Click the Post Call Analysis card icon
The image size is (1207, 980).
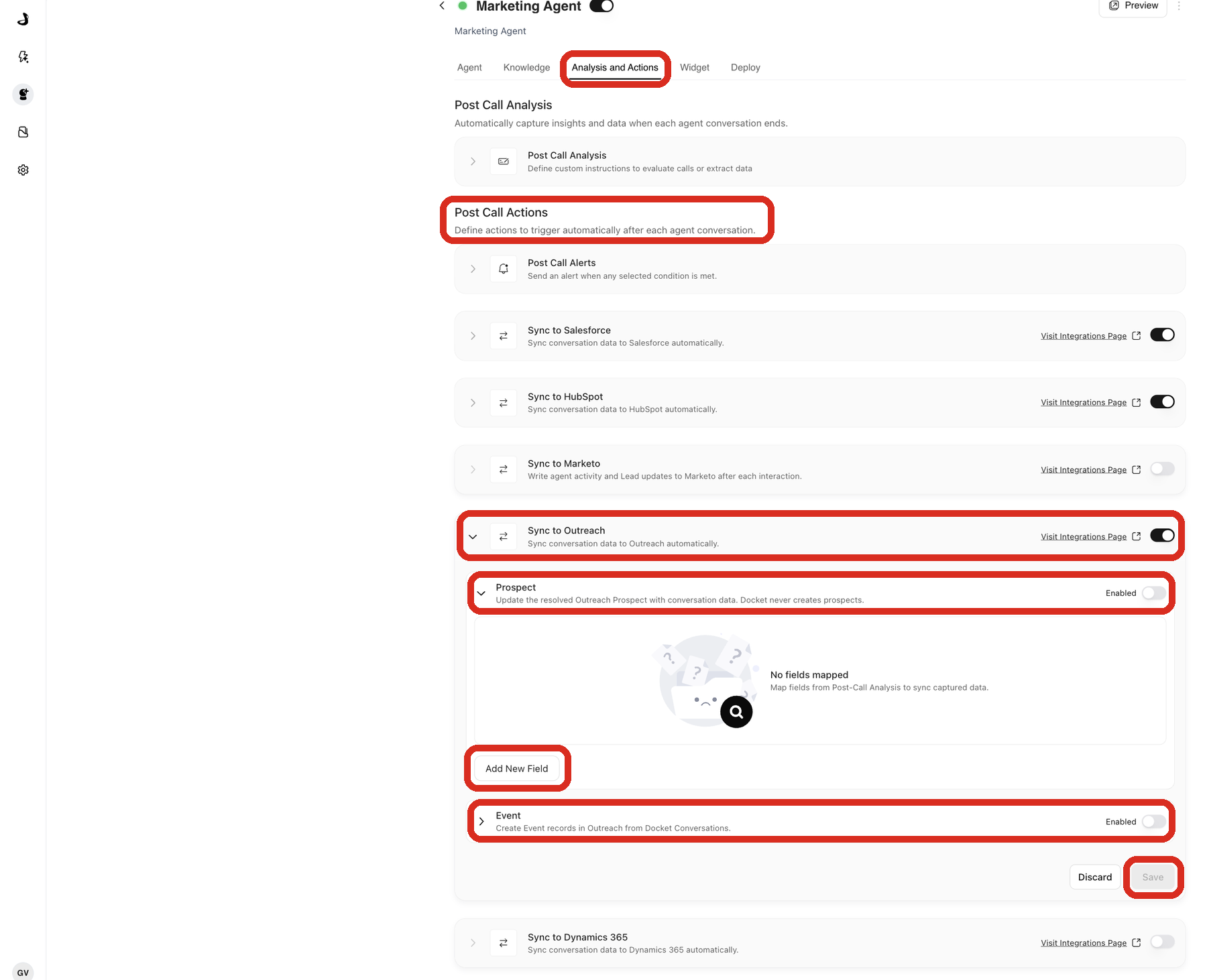pos(504,162)
